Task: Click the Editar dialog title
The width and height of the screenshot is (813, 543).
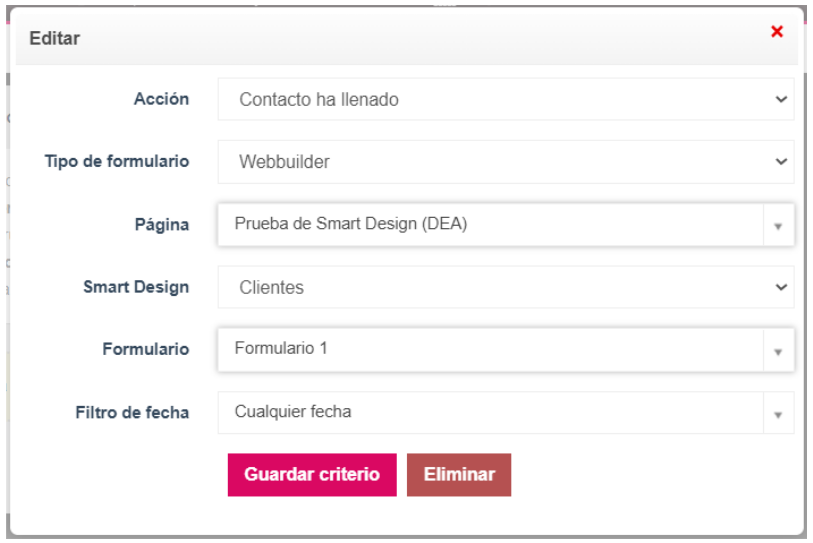Action: click(54, 38)
